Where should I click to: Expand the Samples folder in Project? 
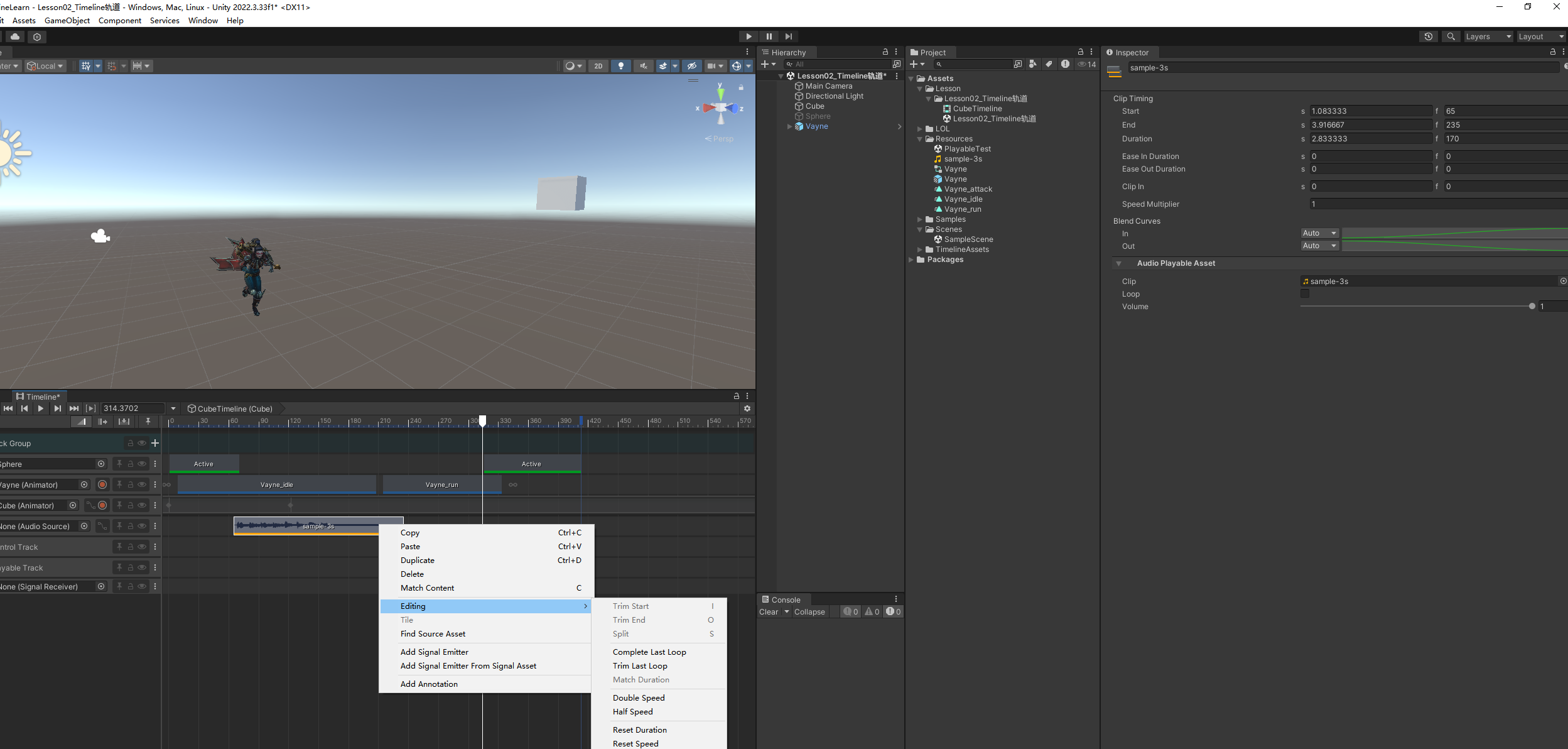[920, 219]
